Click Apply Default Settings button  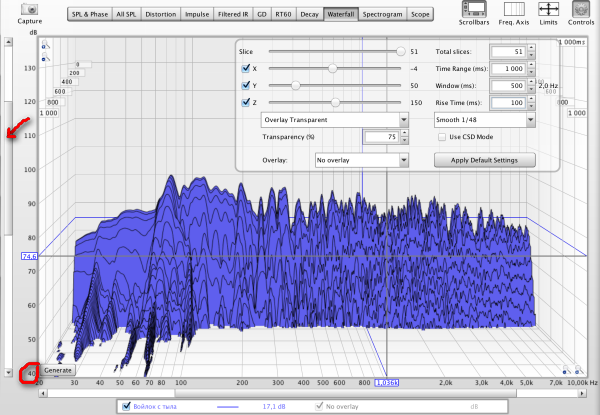tap(485, 160)
